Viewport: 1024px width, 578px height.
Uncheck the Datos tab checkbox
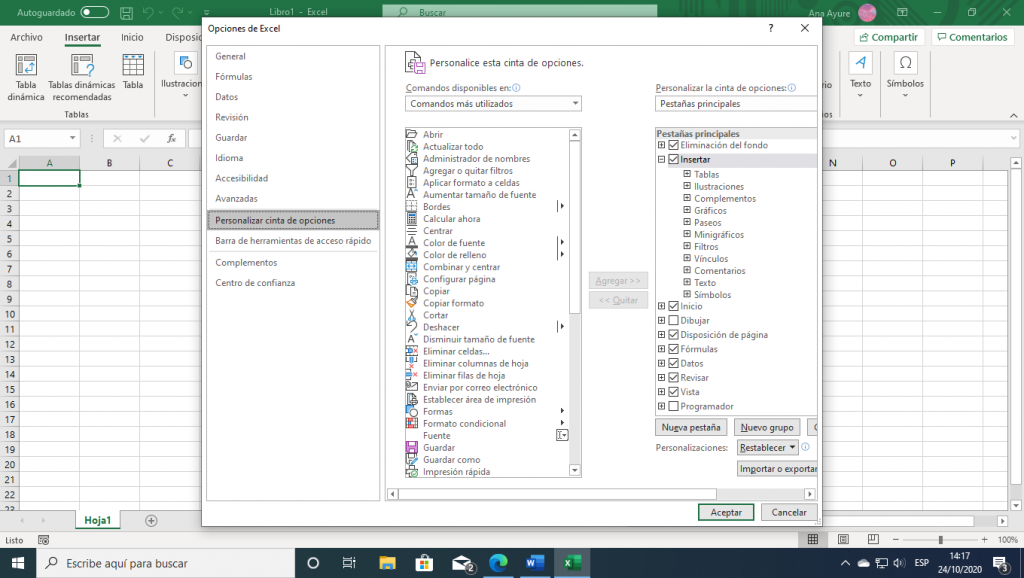pyautogui.click(x=673, y=363)
